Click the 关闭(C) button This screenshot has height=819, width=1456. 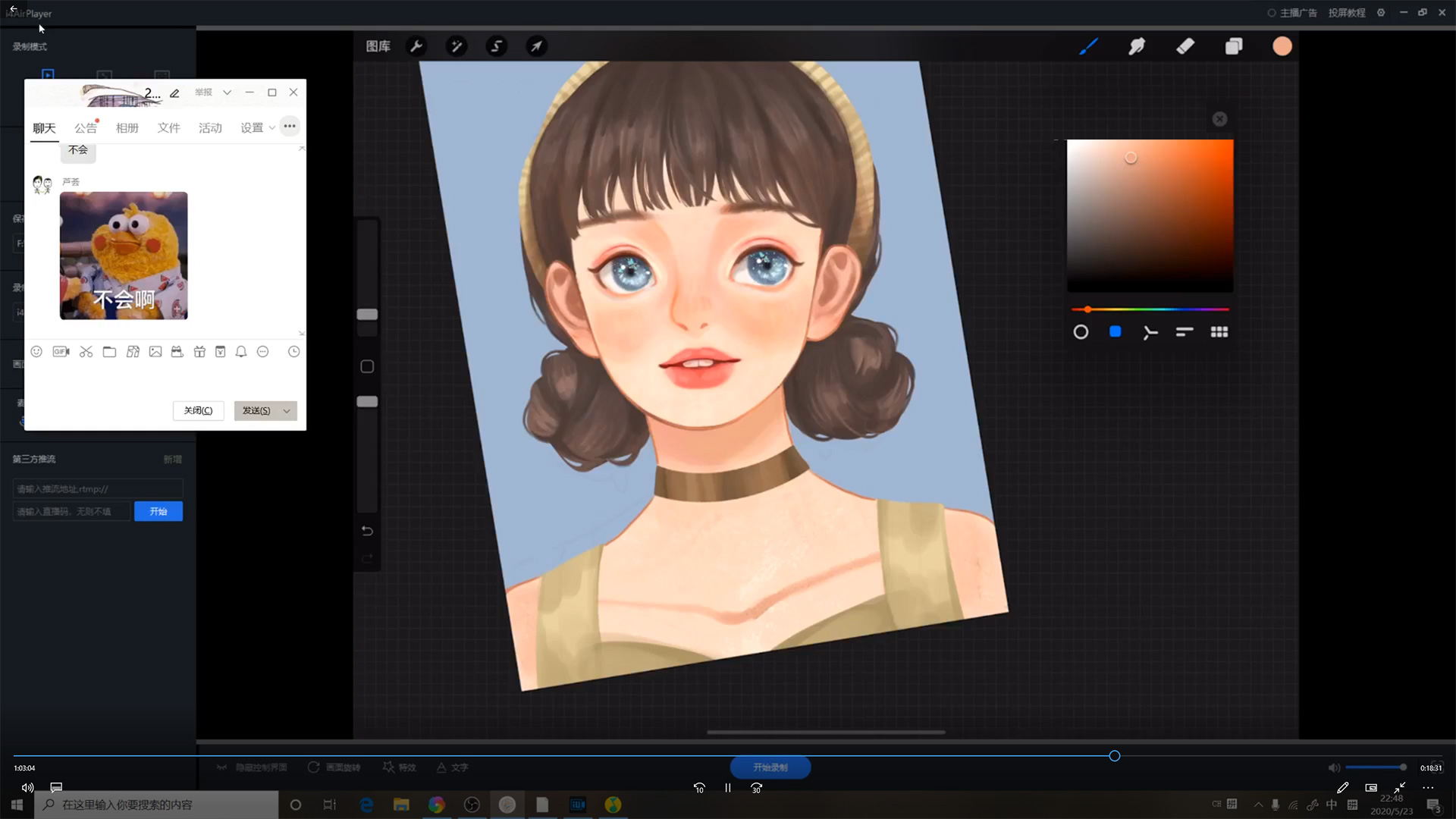point(198,411)
